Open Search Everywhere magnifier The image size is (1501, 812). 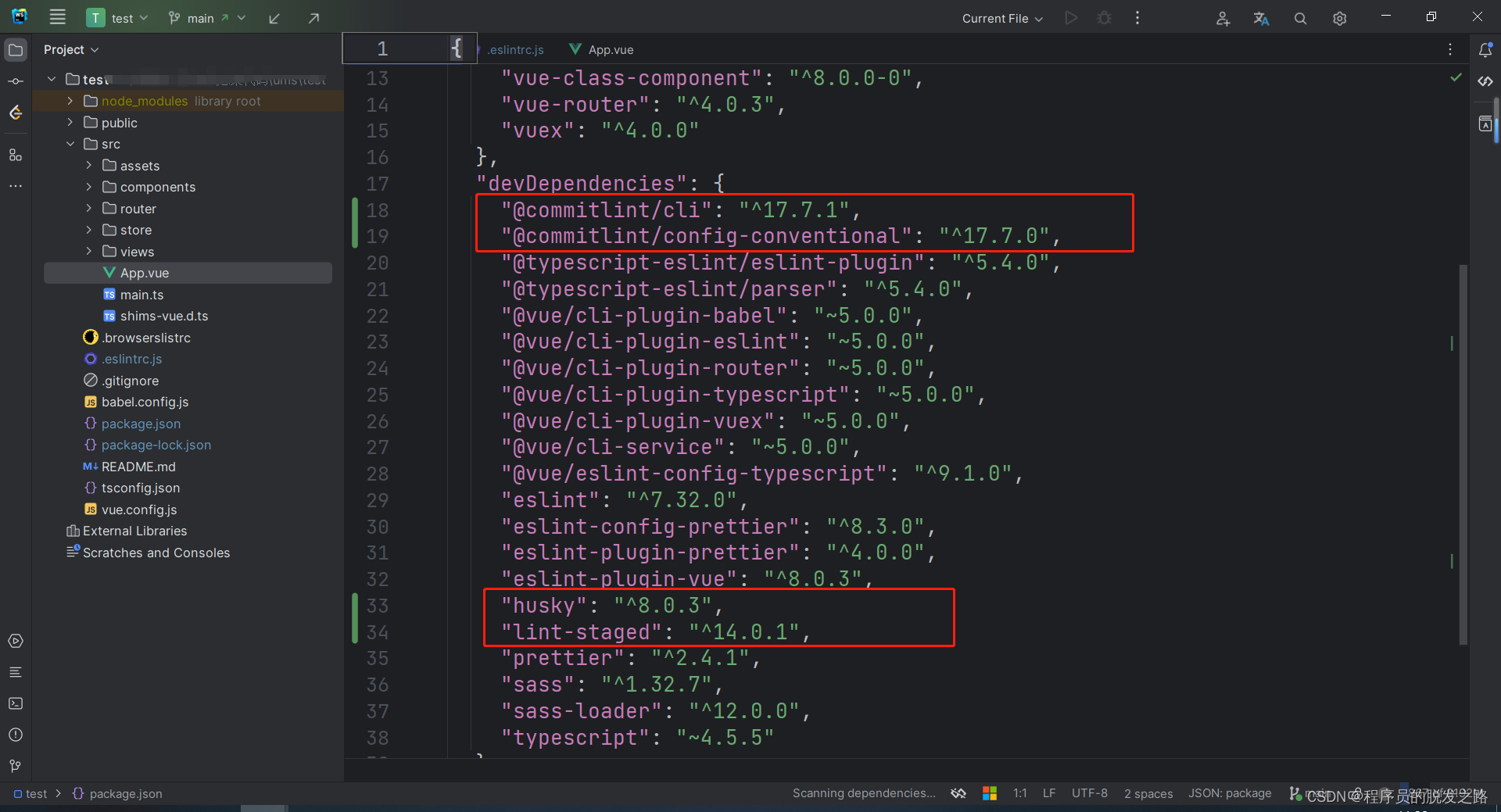coord(1300,18)
